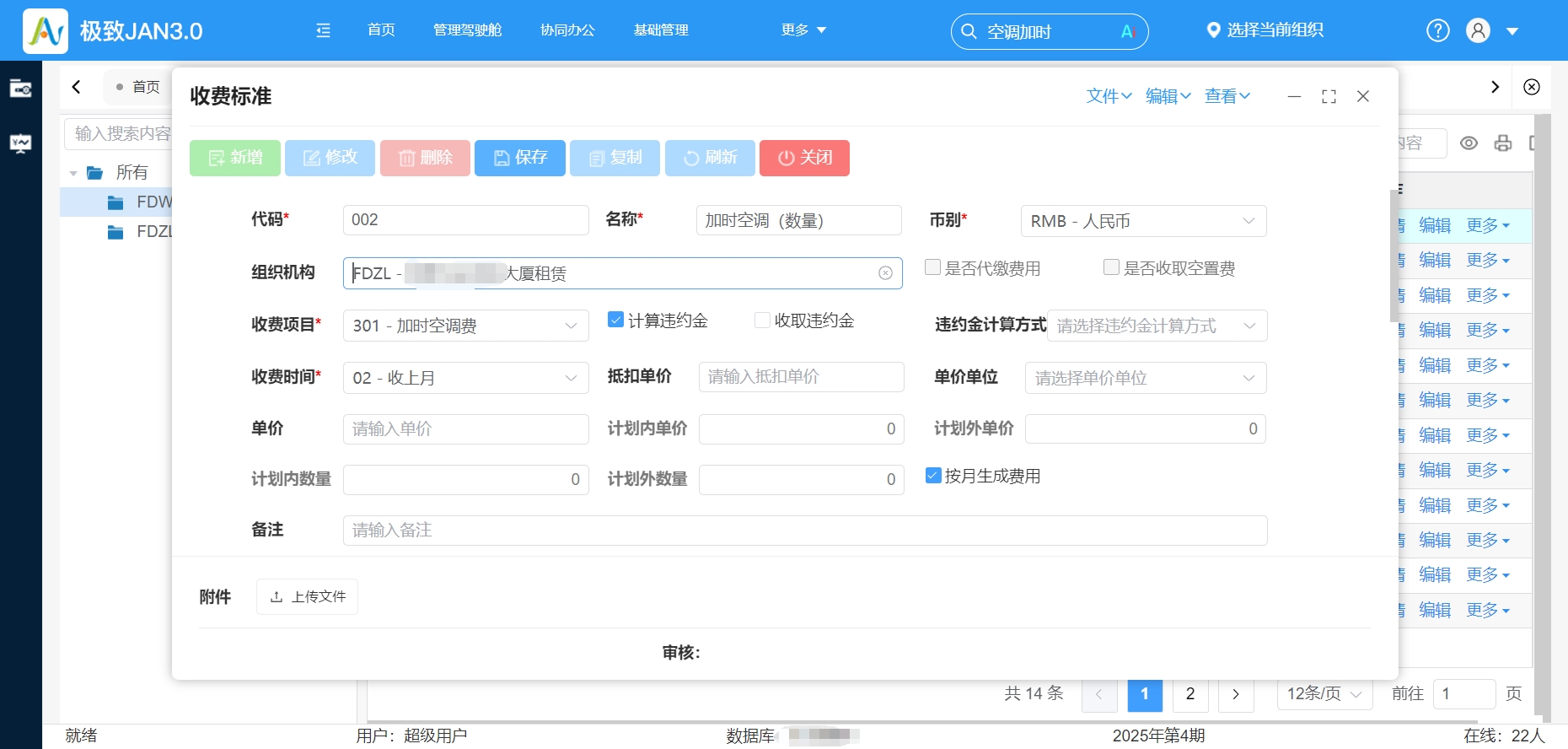Click the 抵扣单价 input field

[x=801, y=377]
